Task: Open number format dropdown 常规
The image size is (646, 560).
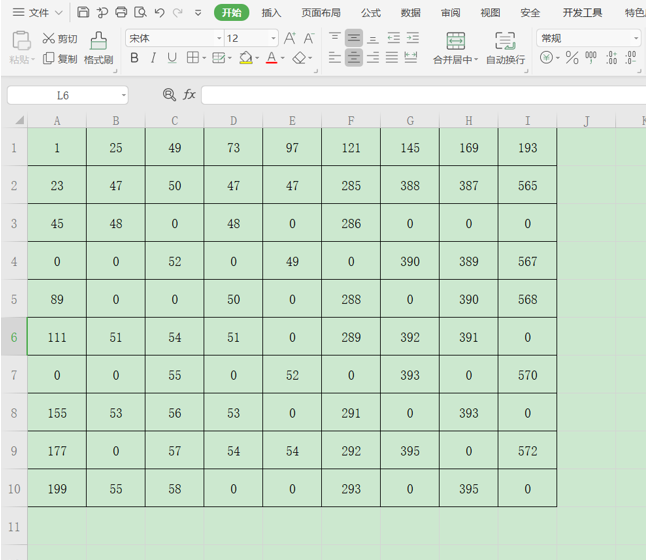Action: coord(636,38)
